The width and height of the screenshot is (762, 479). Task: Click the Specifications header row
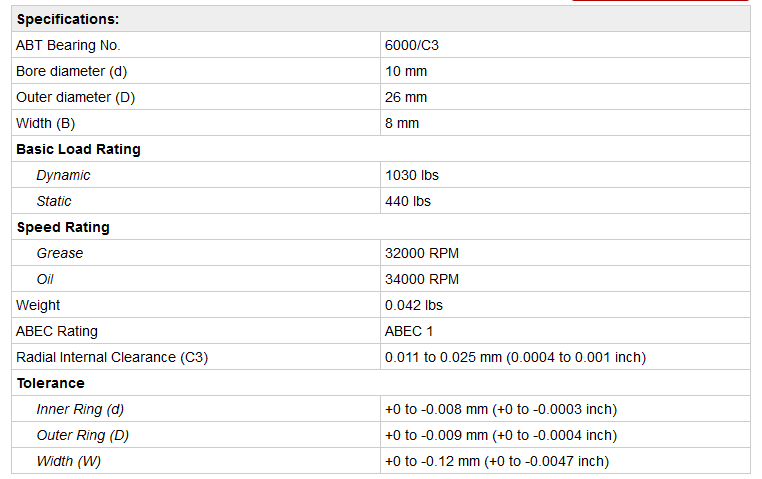pos(68,19)
